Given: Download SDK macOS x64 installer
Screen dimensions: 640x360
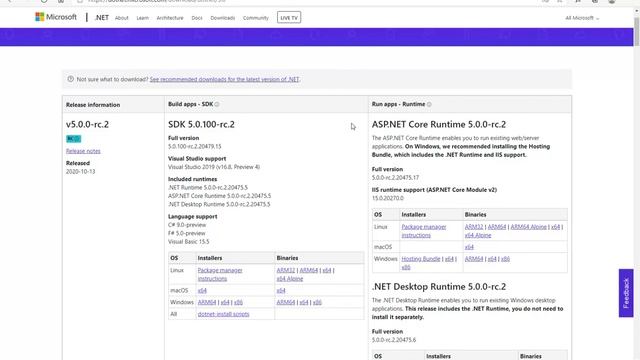Looking at the screenshot, I should [x=202, y=291].
